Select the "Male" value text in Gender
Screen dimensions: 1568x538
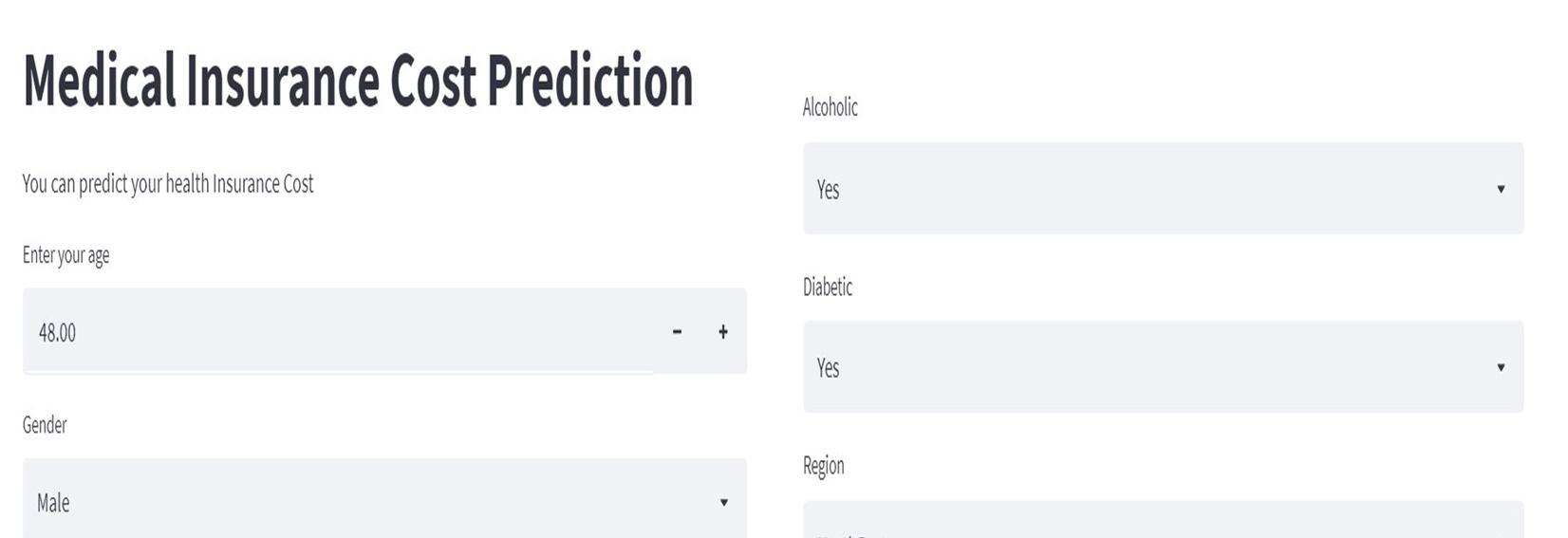(x=53, y=503)
